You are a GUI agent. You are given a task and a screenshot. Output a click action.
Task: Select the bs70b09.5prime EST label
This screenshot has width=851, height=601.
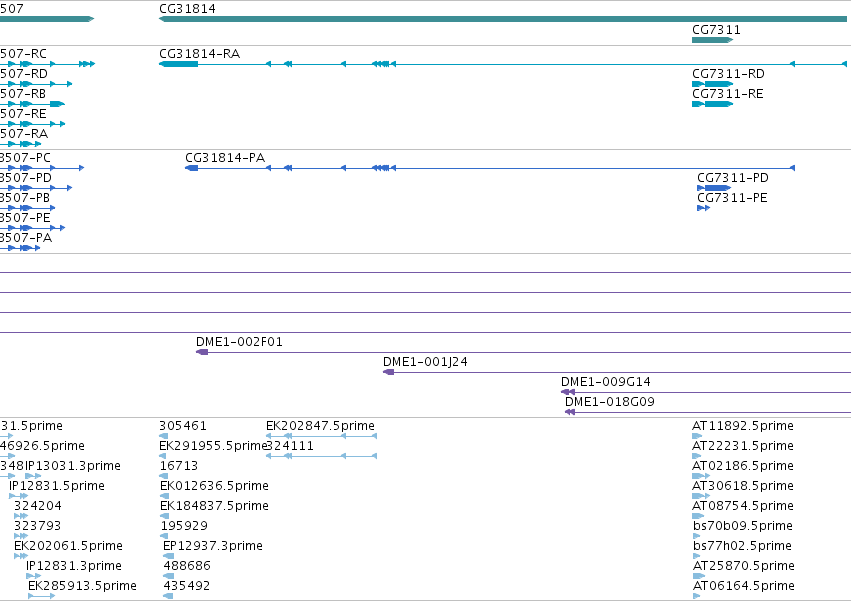click(742, 526)
